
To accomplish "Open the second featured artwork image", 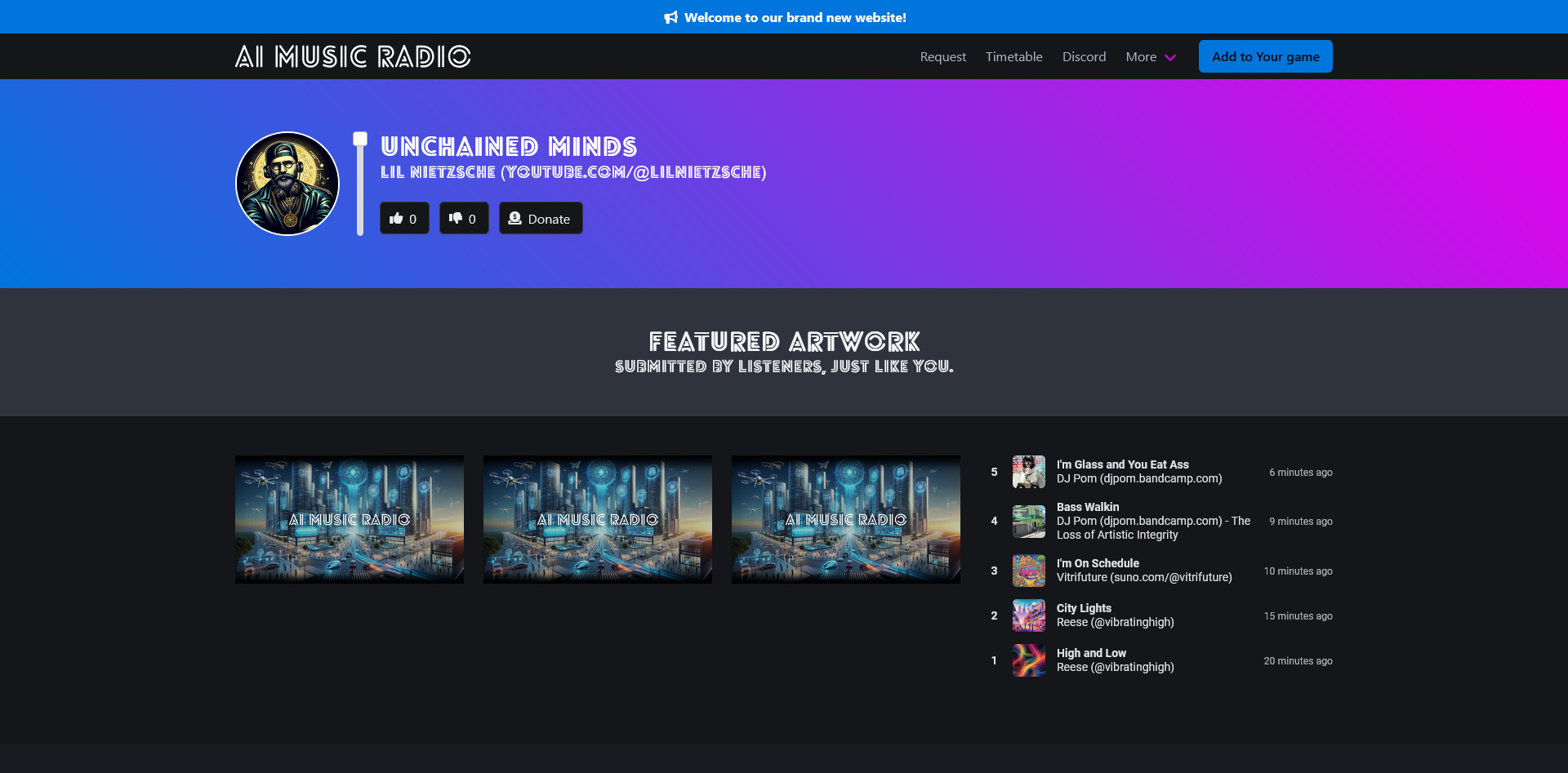I will pyautogui.click(x=598, y=519).
